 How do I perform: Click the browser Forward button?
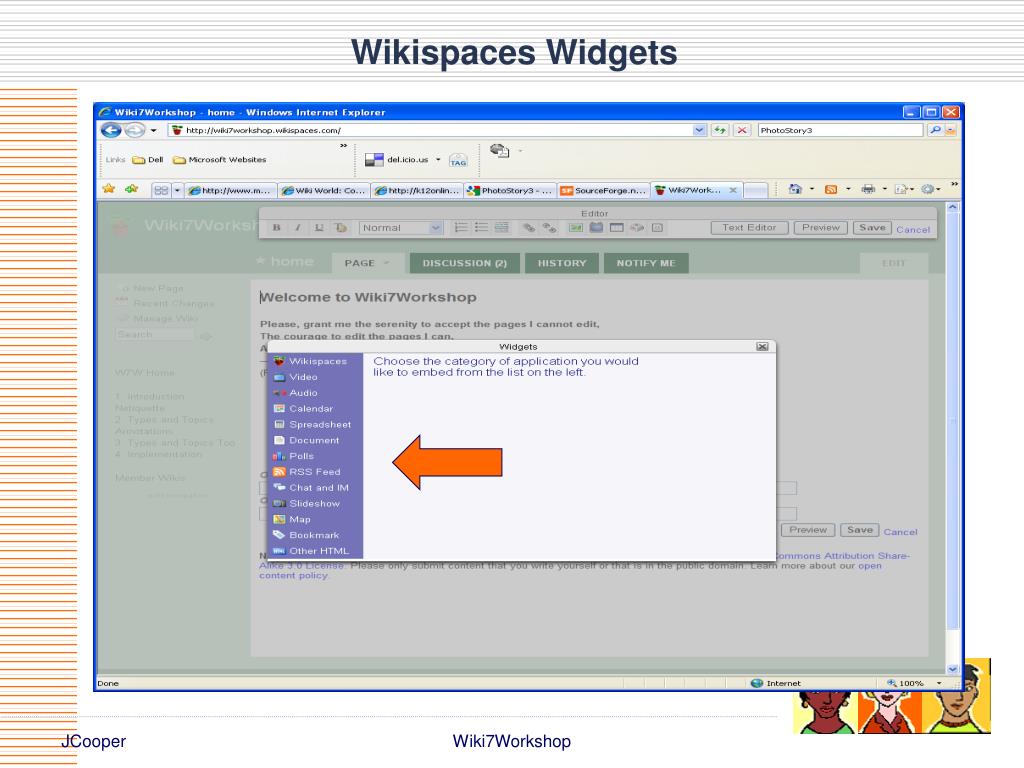click(135, 130)
